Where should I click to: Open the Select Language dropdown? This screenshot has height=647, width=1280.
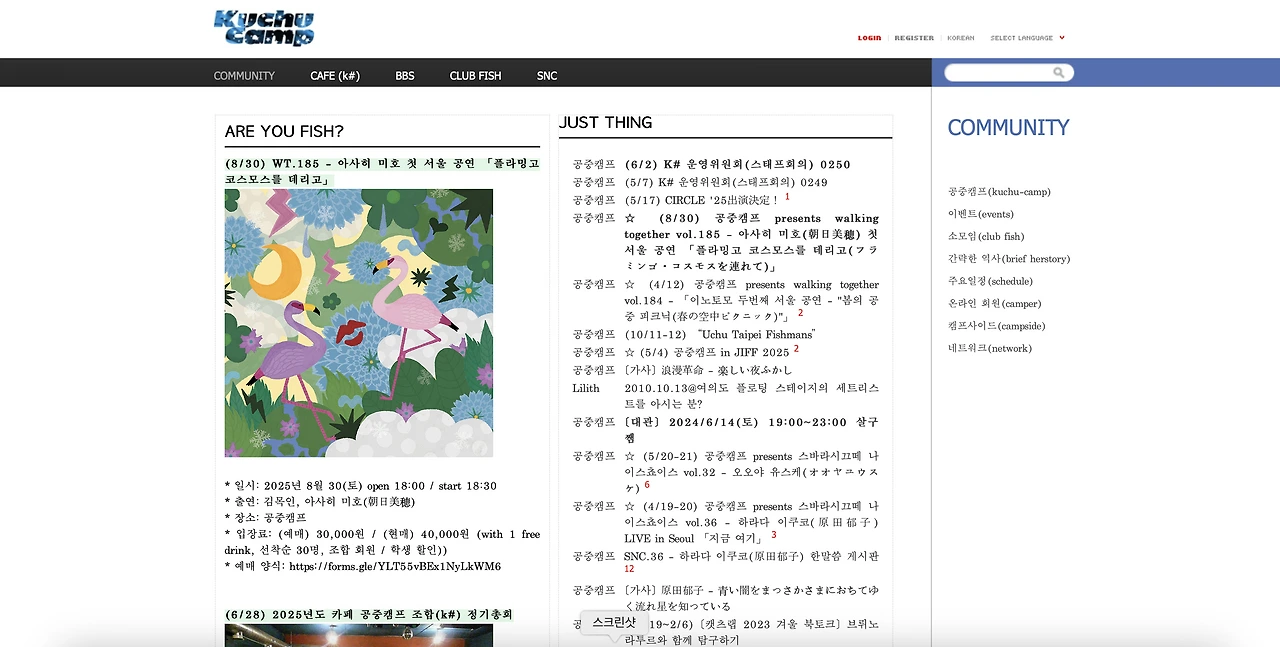point(1027,38)
